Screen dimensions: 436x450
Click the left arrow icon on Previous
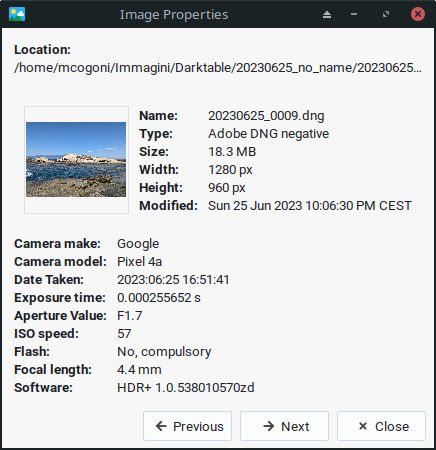pos(161,426)
